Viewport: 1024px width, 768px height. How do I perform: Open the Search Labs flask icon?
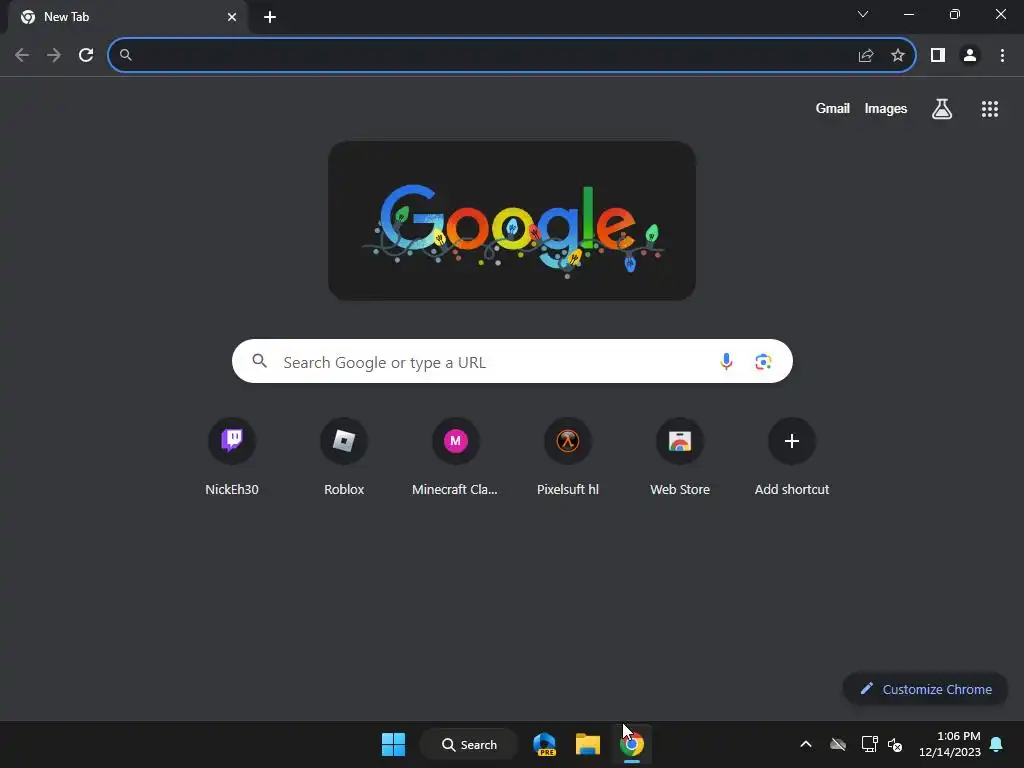pyautogui.click(x=942, y=109)
